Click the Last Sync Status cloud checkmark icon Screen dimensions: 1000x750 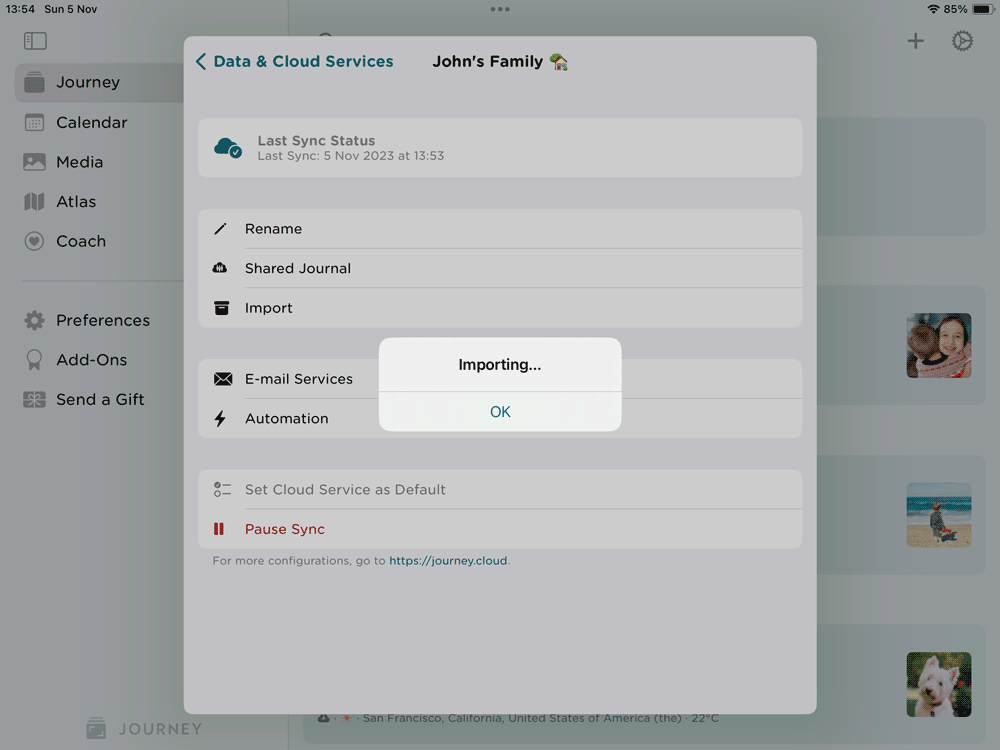pyautogui.click(x=227, y=147)
